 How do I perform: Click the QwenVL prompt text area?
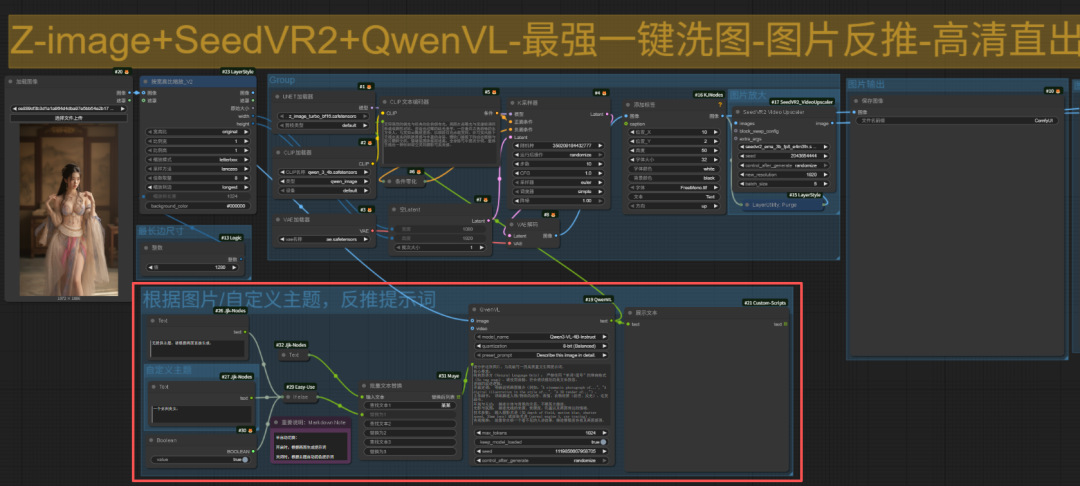541,393
